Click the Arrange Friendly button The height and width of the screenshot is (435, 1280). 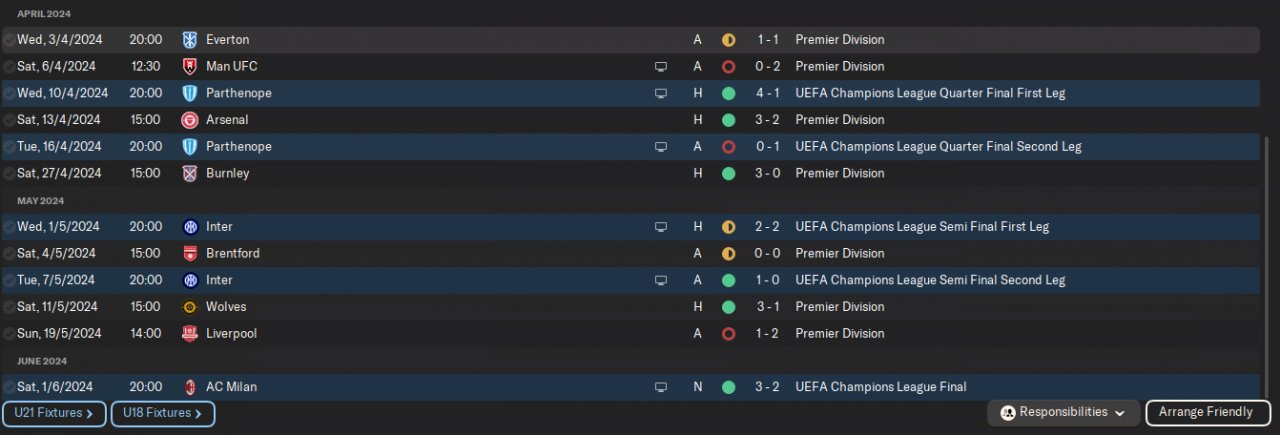point(1208,412)
